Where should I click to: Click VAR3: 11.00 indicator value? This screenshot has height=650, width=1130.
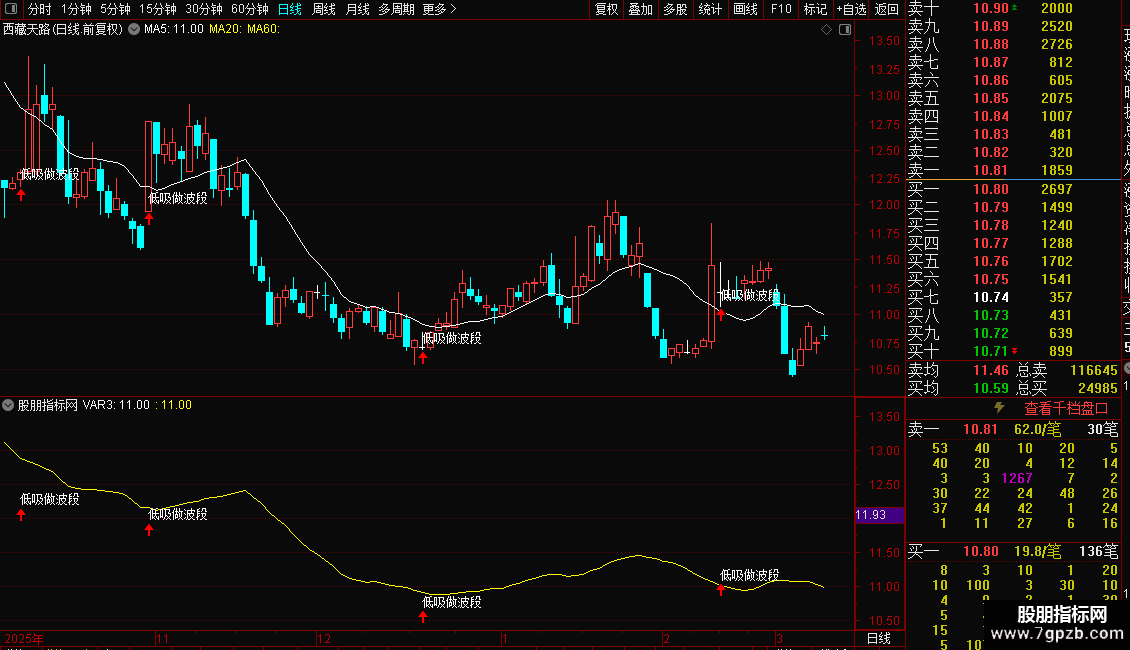tap(116, 405)
